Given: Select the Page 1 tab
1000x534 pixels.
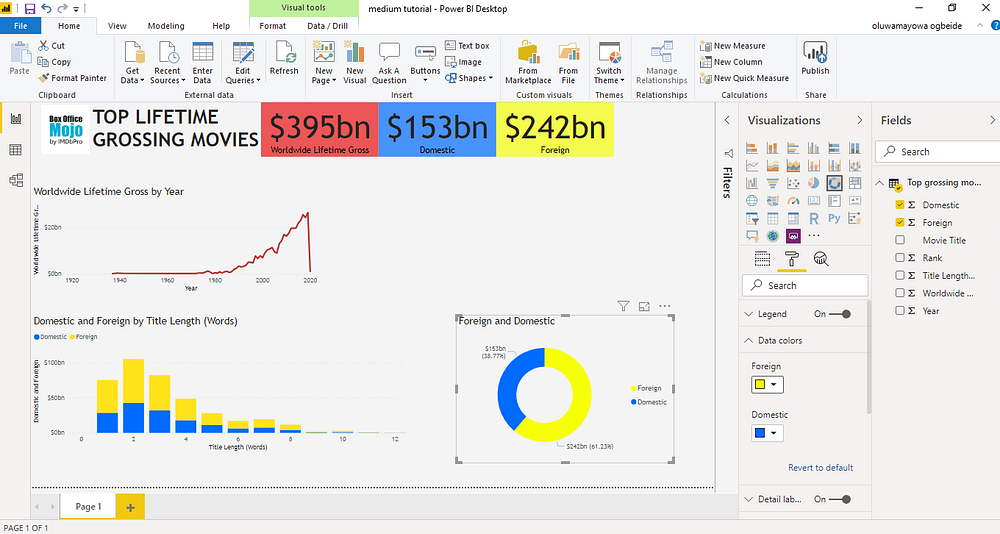Looking at the screenshot, I should tap(88, 507).
